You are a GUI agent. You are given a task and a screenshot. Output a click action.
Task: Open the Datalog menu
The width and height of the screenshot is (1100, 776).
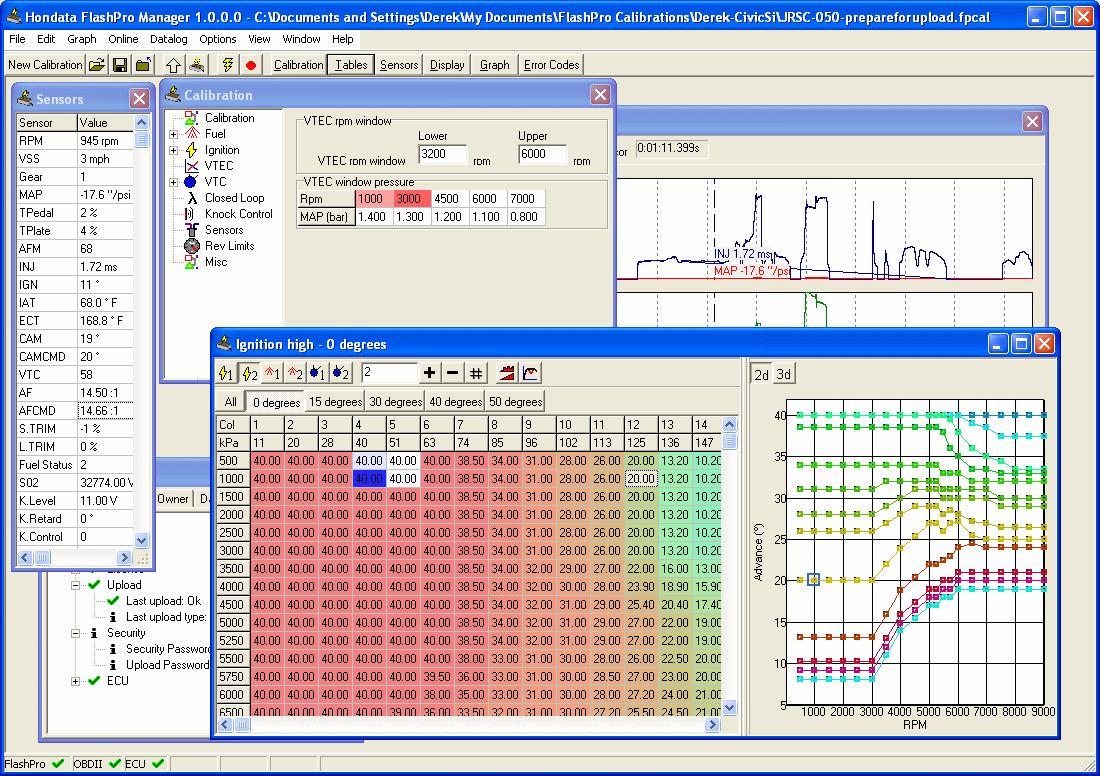168,39
